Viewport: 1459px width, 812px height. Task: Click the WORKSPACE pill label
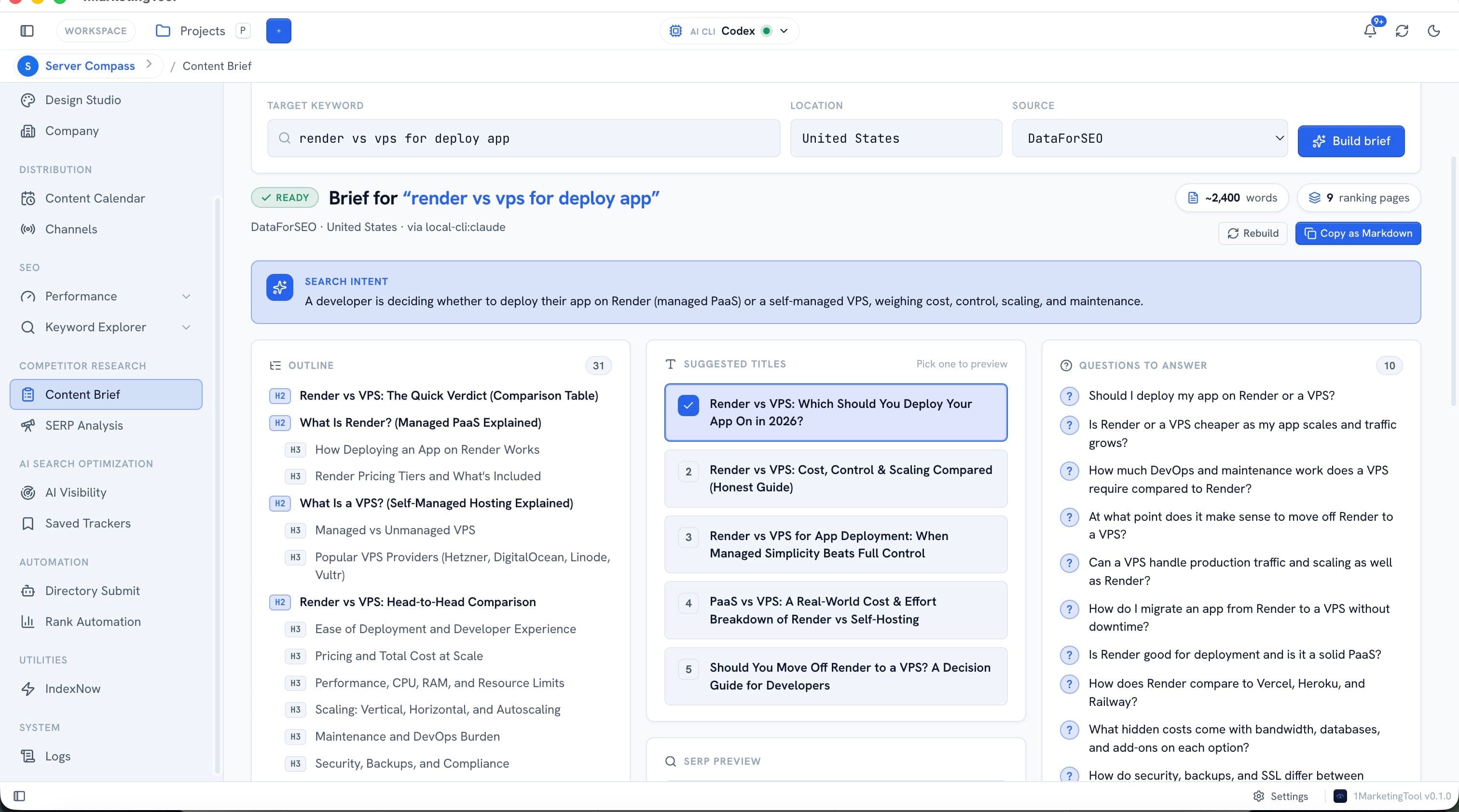tap(96, 30)
